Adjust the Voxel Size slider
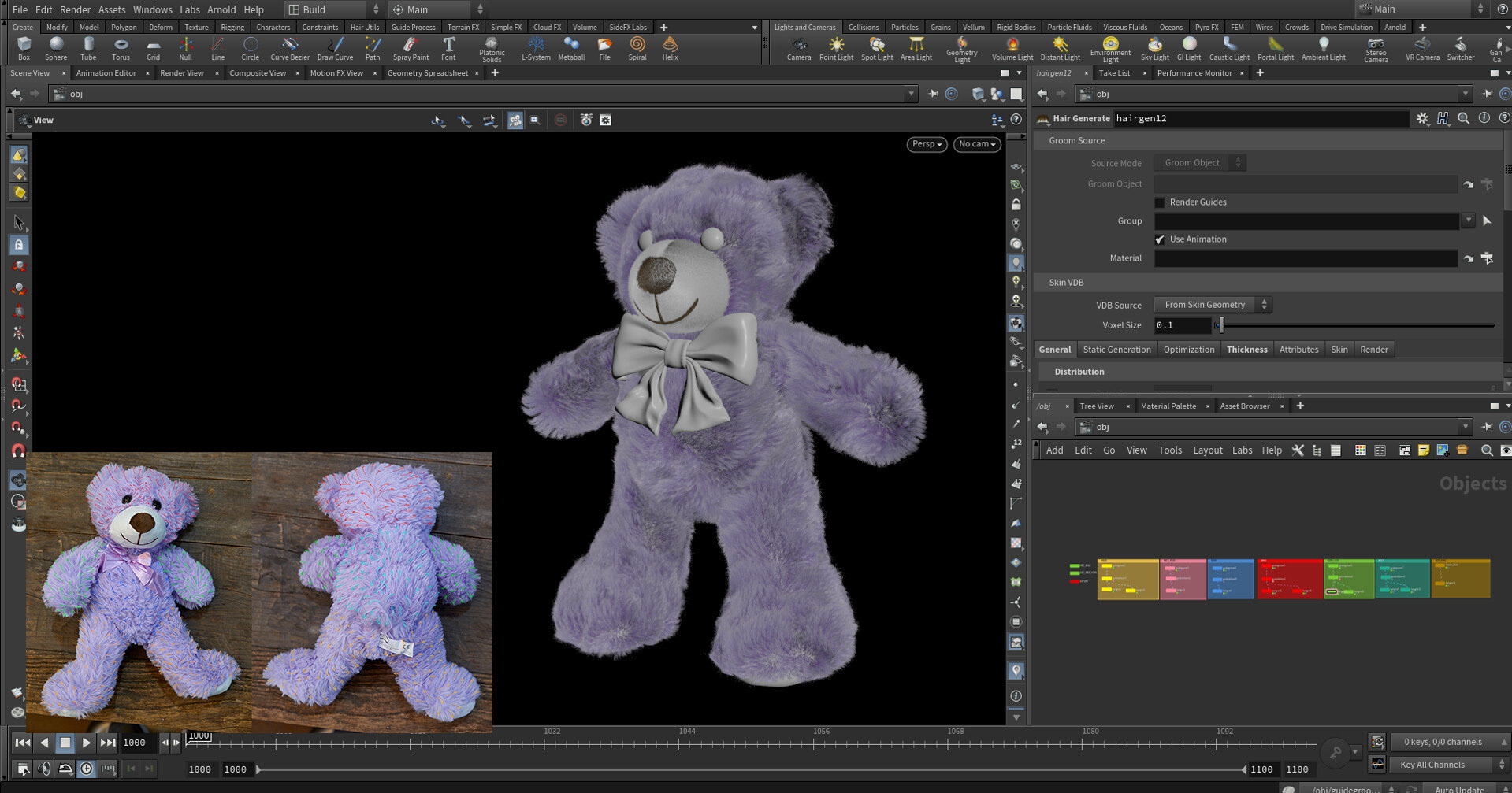The width and height of the screenshot is (1512, 793). click(1355, 325)
